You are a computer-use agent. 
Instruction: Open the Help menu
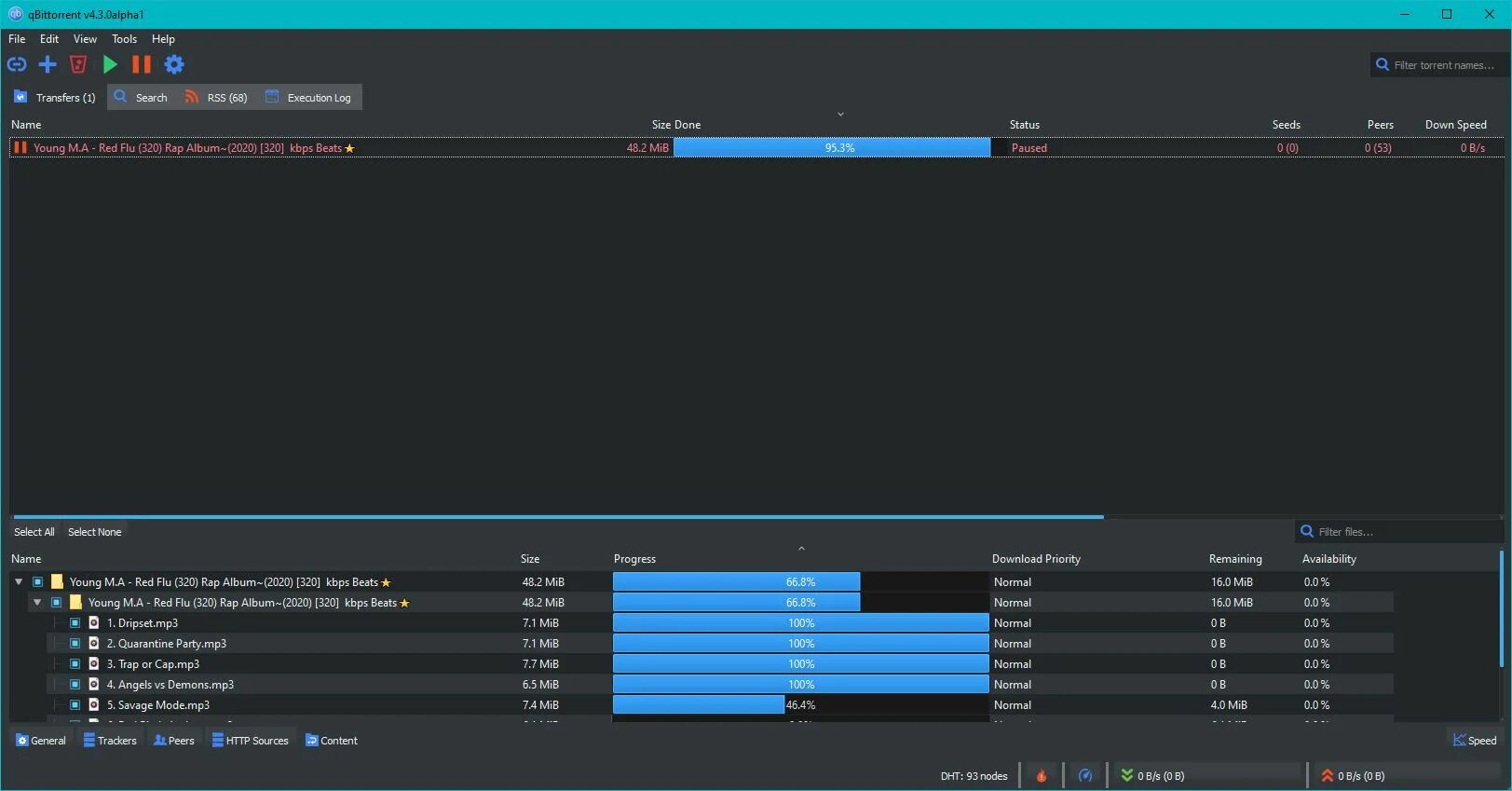click(163, 39)
